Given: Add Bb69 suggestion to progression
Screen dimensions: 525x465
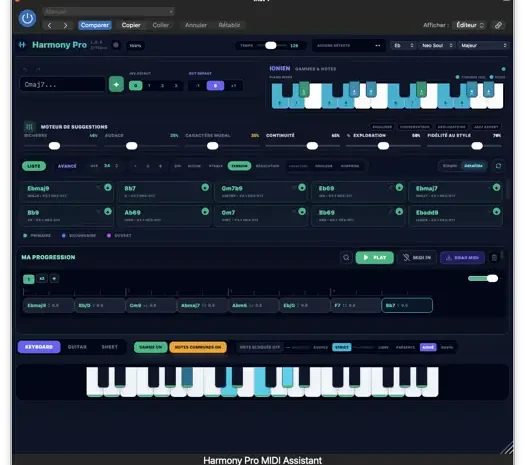Looking at the screenshot, I should pos(399,212).
